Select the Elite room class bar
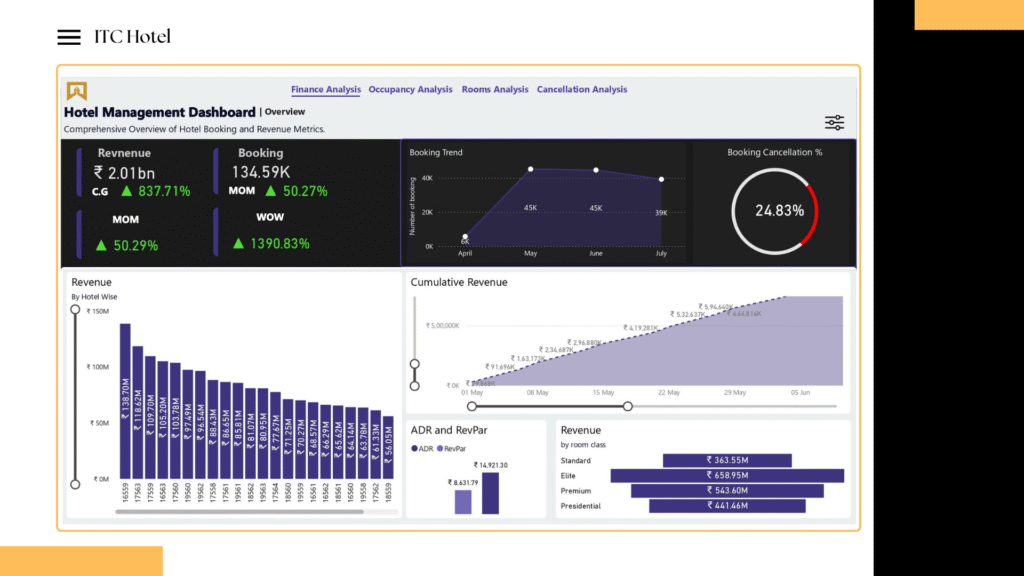The width and height of the screenshot is (1024, 576). (727, 476)
